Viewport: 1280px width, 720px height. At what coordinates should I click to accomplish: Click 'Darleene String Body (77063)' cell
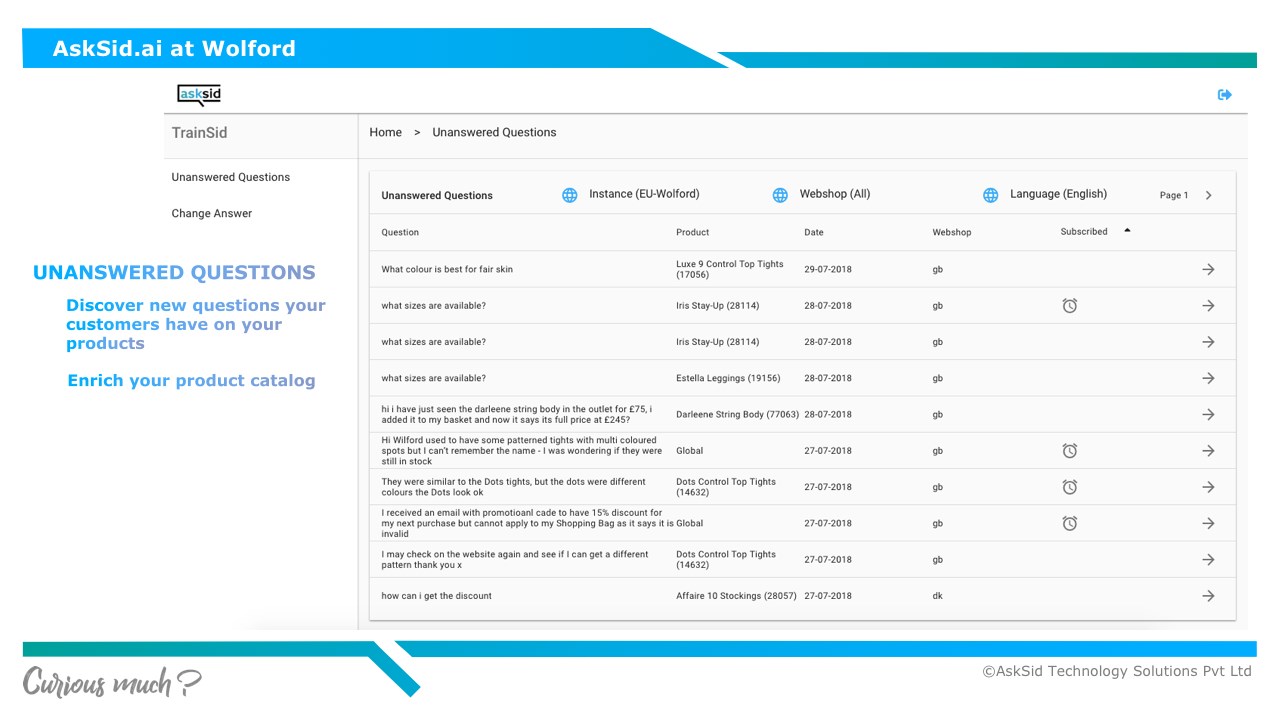(x=737, y=414)
